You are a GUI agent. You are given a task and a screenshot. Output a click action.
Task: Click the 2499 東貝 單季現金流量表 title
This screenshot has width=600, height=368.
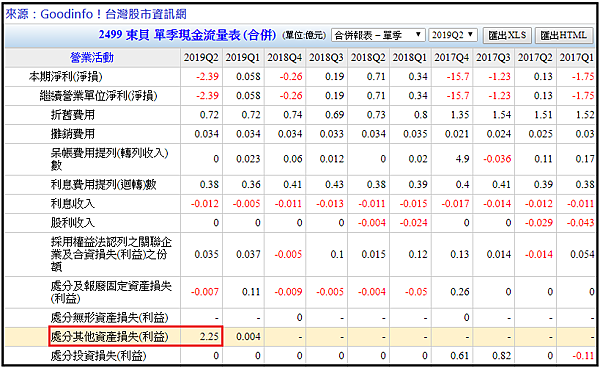click(187, 35)
